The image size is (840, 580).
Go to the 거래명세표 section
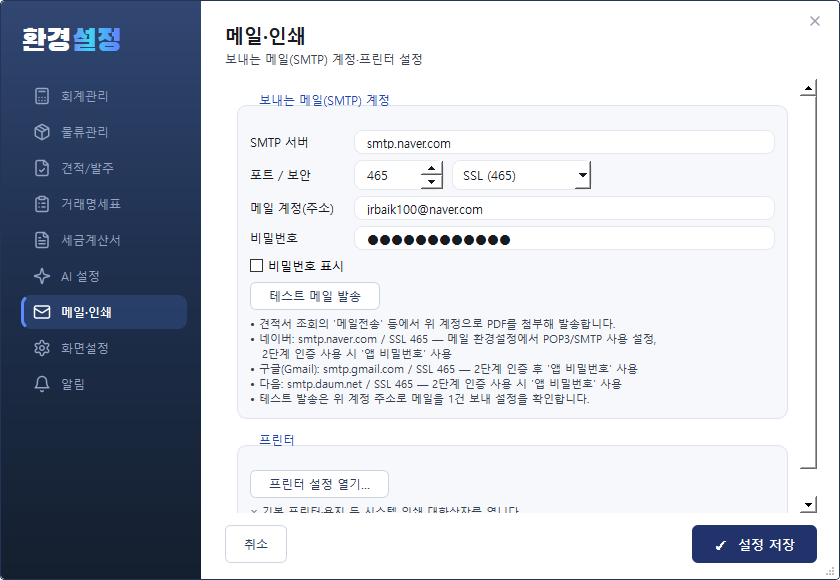point(104,204)
